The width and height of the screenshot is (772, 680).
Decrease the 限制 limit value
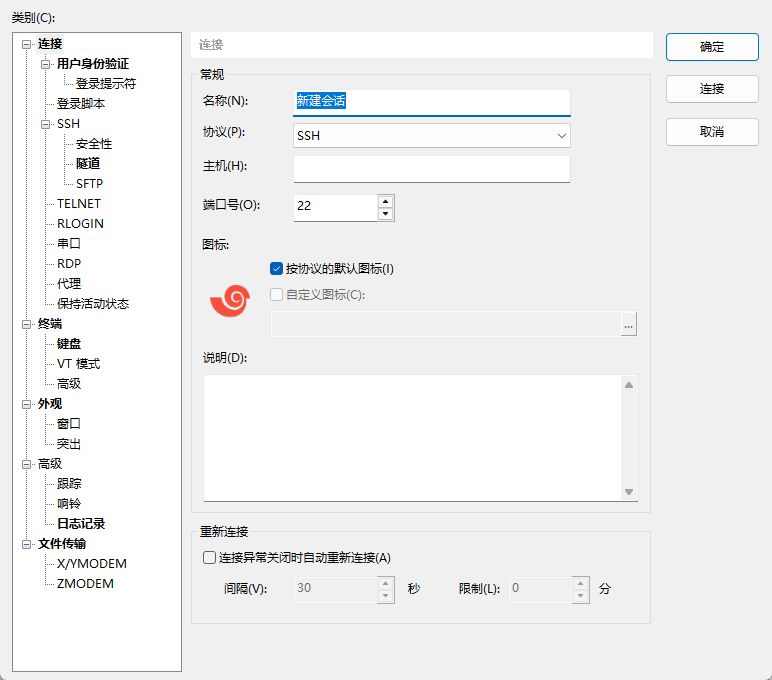click(580, 596)
